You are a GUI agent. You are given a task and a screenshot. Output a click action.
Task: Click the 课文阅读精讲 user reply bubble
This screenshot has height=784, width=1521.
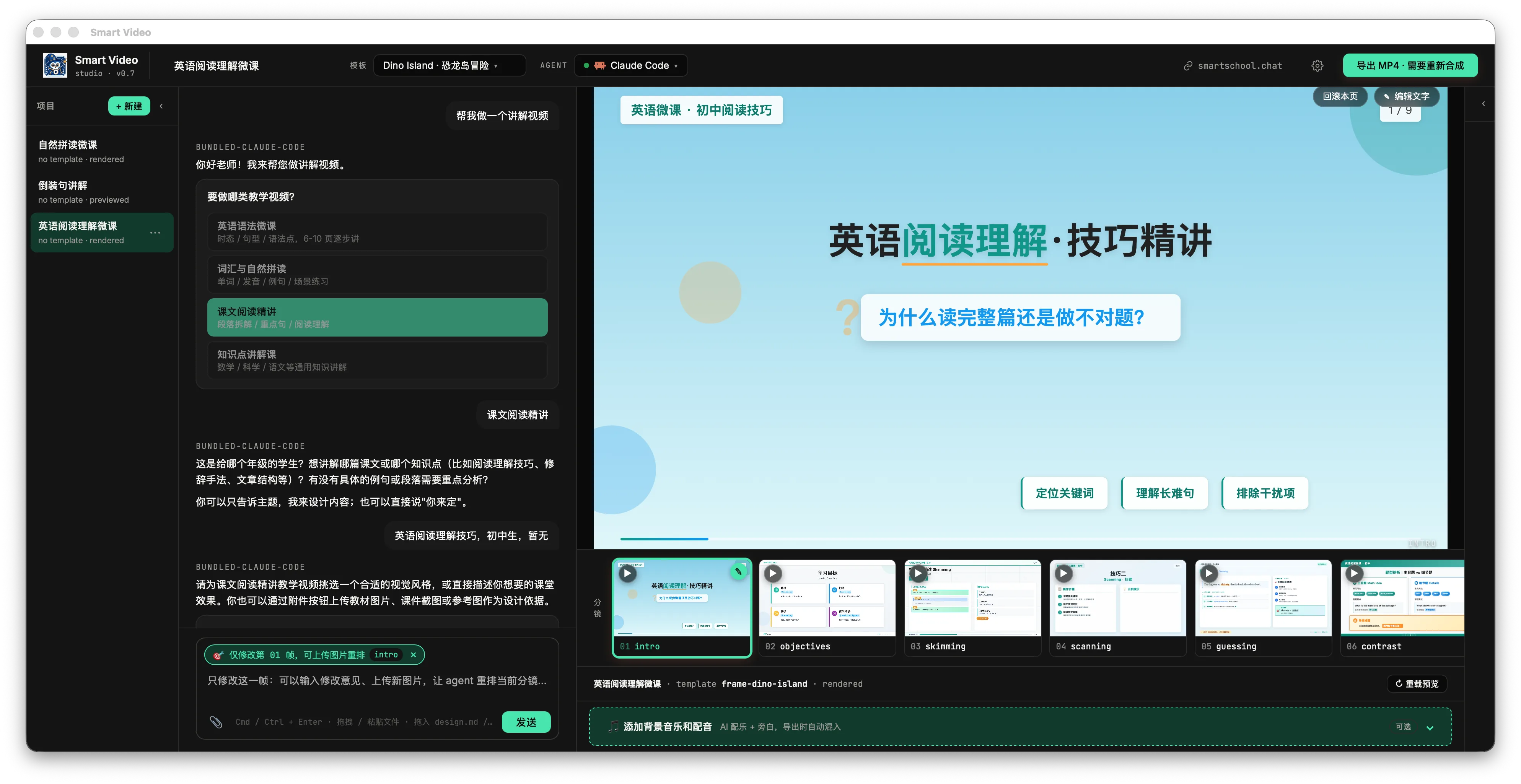click(x=517, y=415)
